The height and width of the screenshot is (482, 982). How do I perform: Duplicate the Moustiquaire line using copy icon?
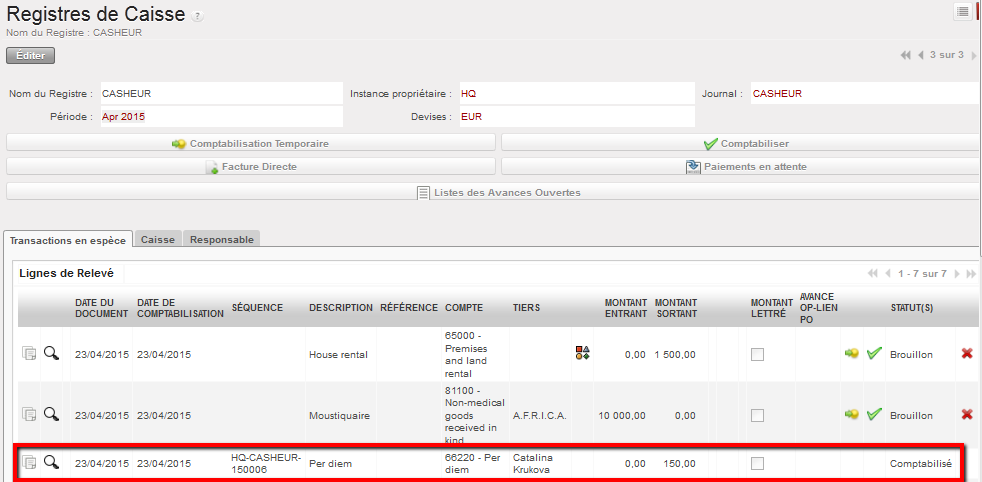(30, 414)
